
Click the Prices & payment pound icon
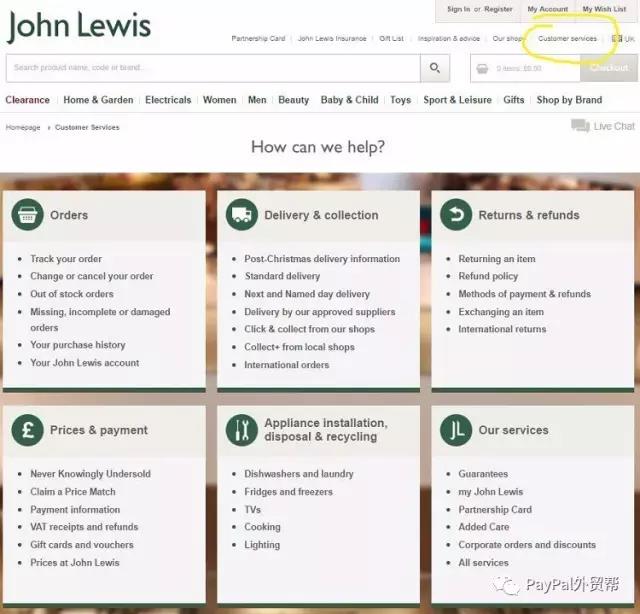(27, 430)
